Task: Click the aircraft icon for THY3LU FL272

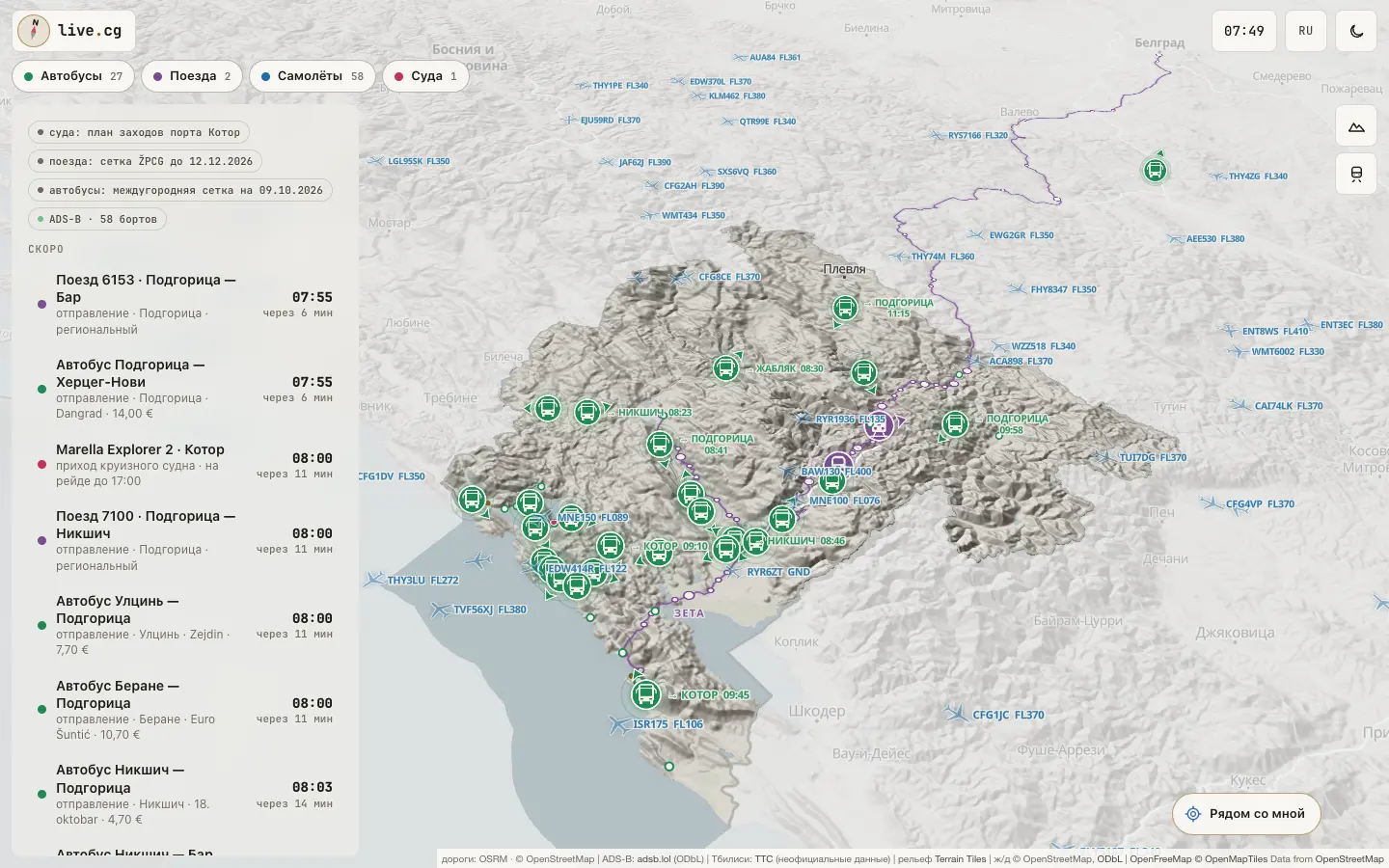Action: coord(373,580)
